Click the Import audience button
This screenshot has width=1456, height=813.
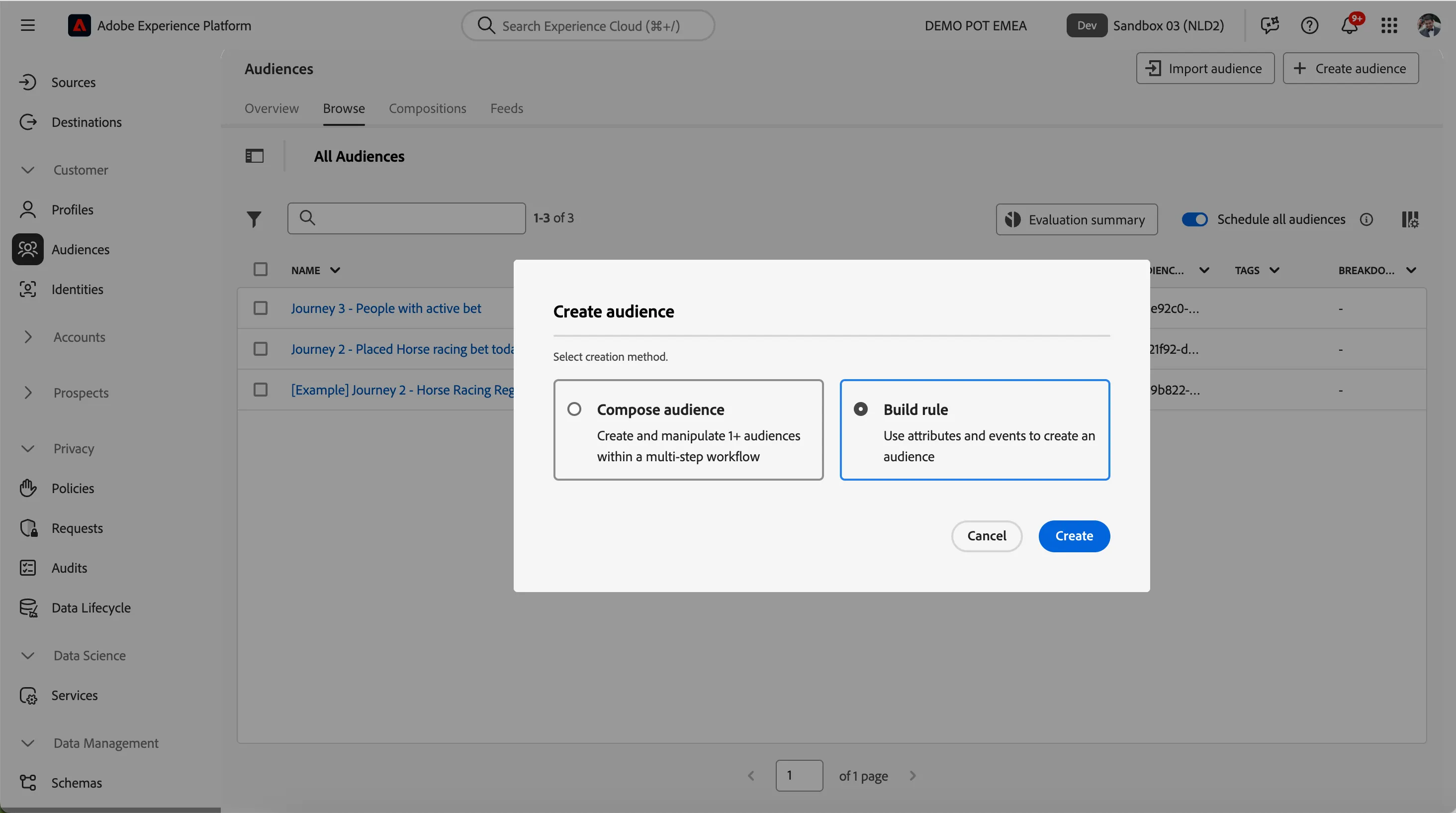click(x=1205, y=68)
